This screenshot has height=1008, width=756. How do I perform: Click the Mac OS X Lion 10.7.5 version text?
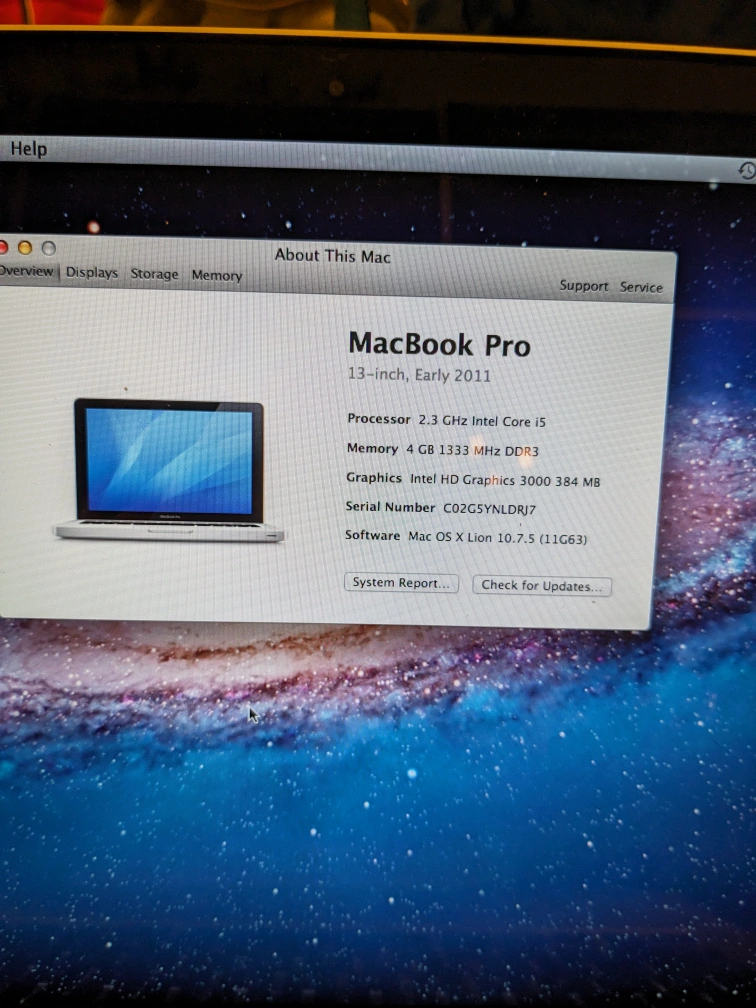click(498, 538)
